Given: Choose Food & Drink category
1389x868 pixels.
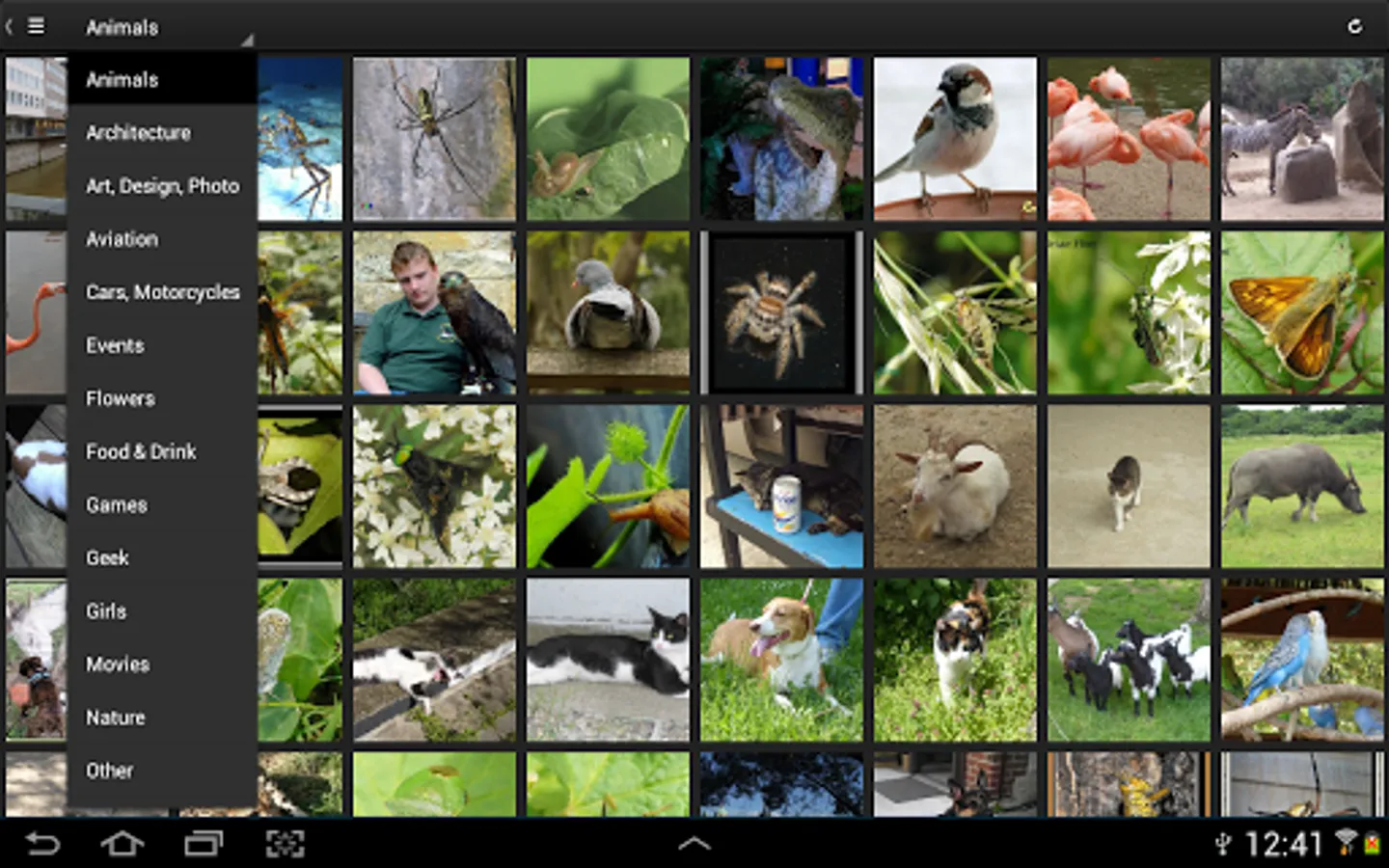Looking at the screenshot, I should (x=162, y=450).
